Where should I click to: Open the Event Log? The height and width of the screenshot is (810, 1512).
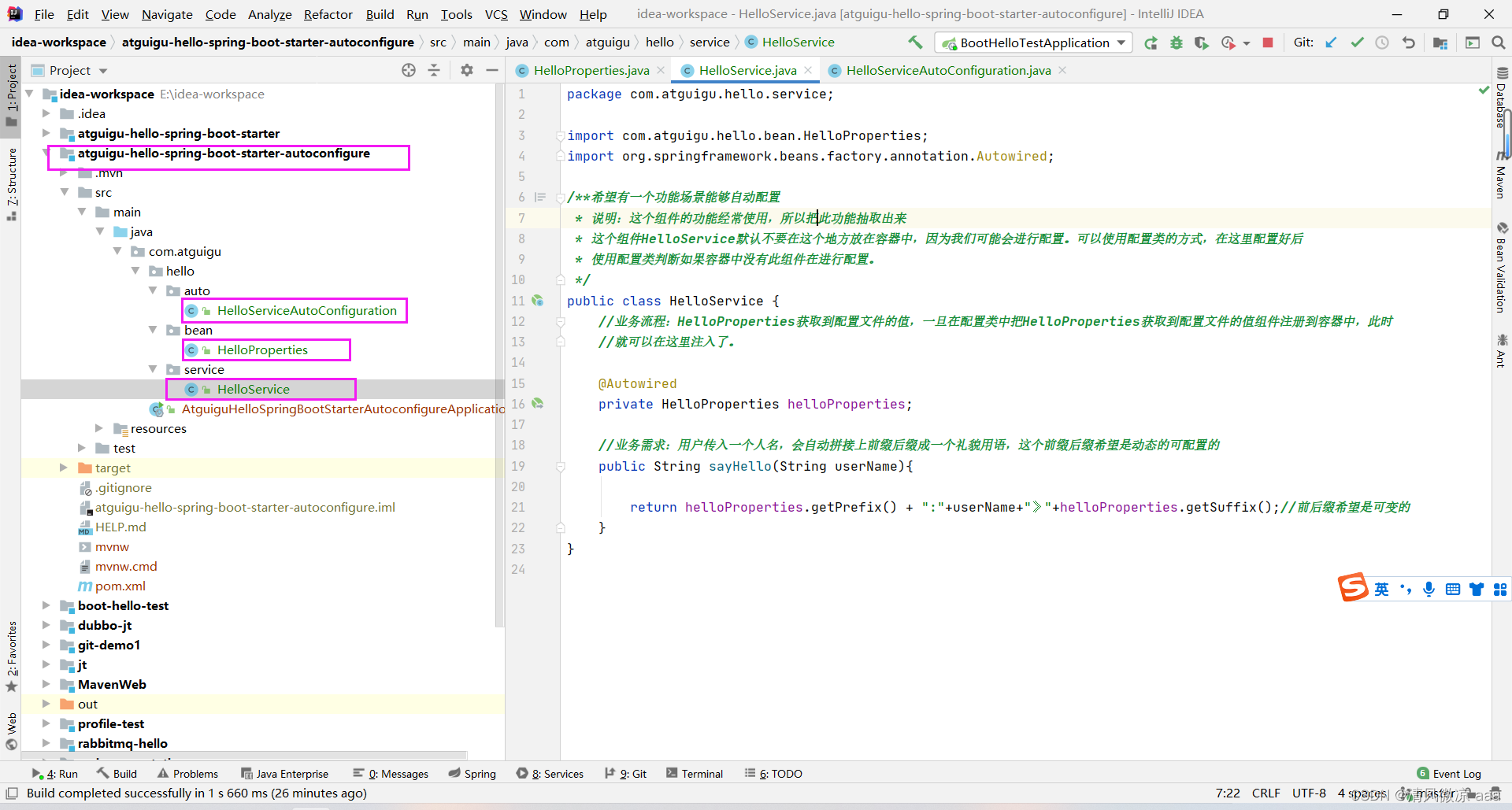1449,774
